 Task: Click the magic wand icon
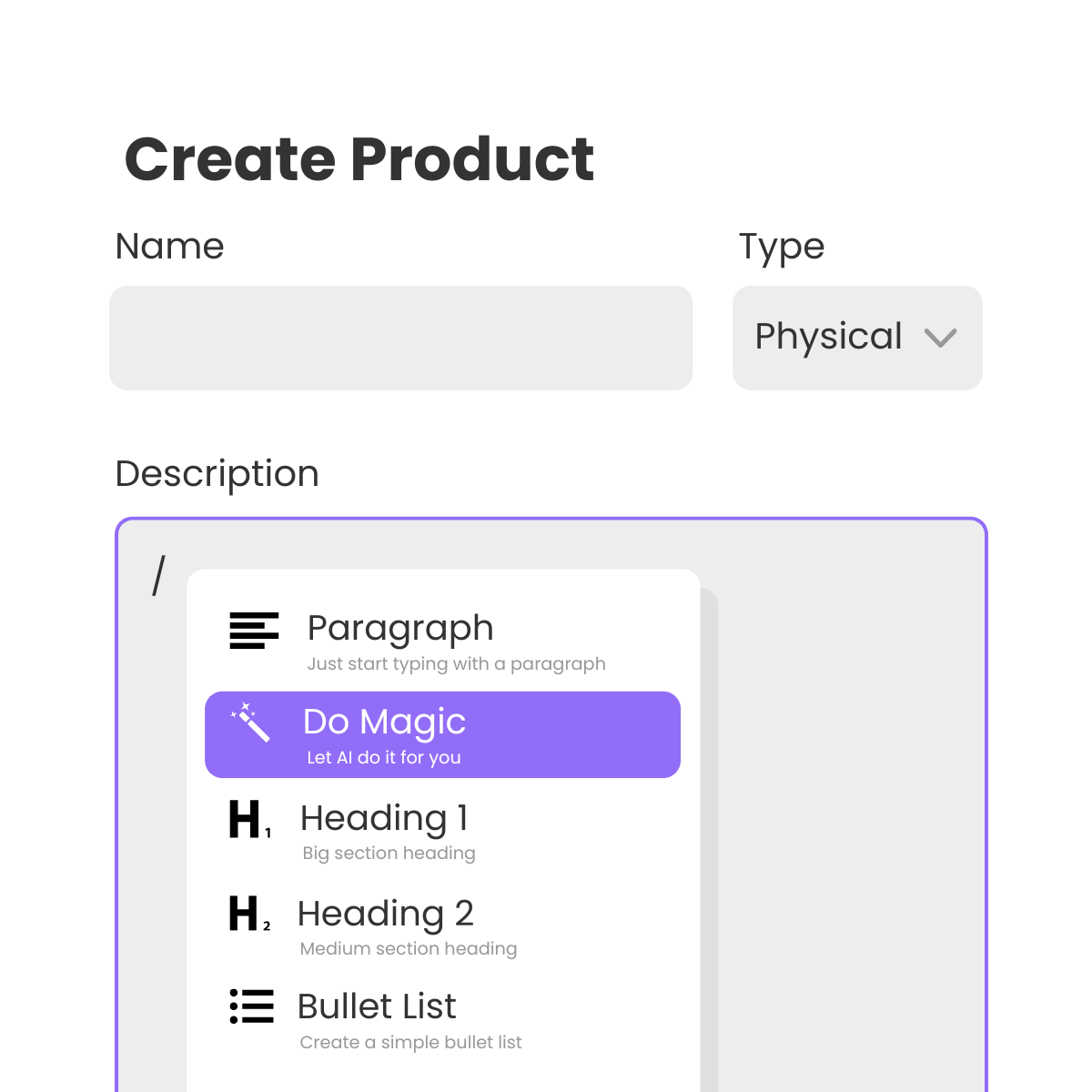(250, 723)
